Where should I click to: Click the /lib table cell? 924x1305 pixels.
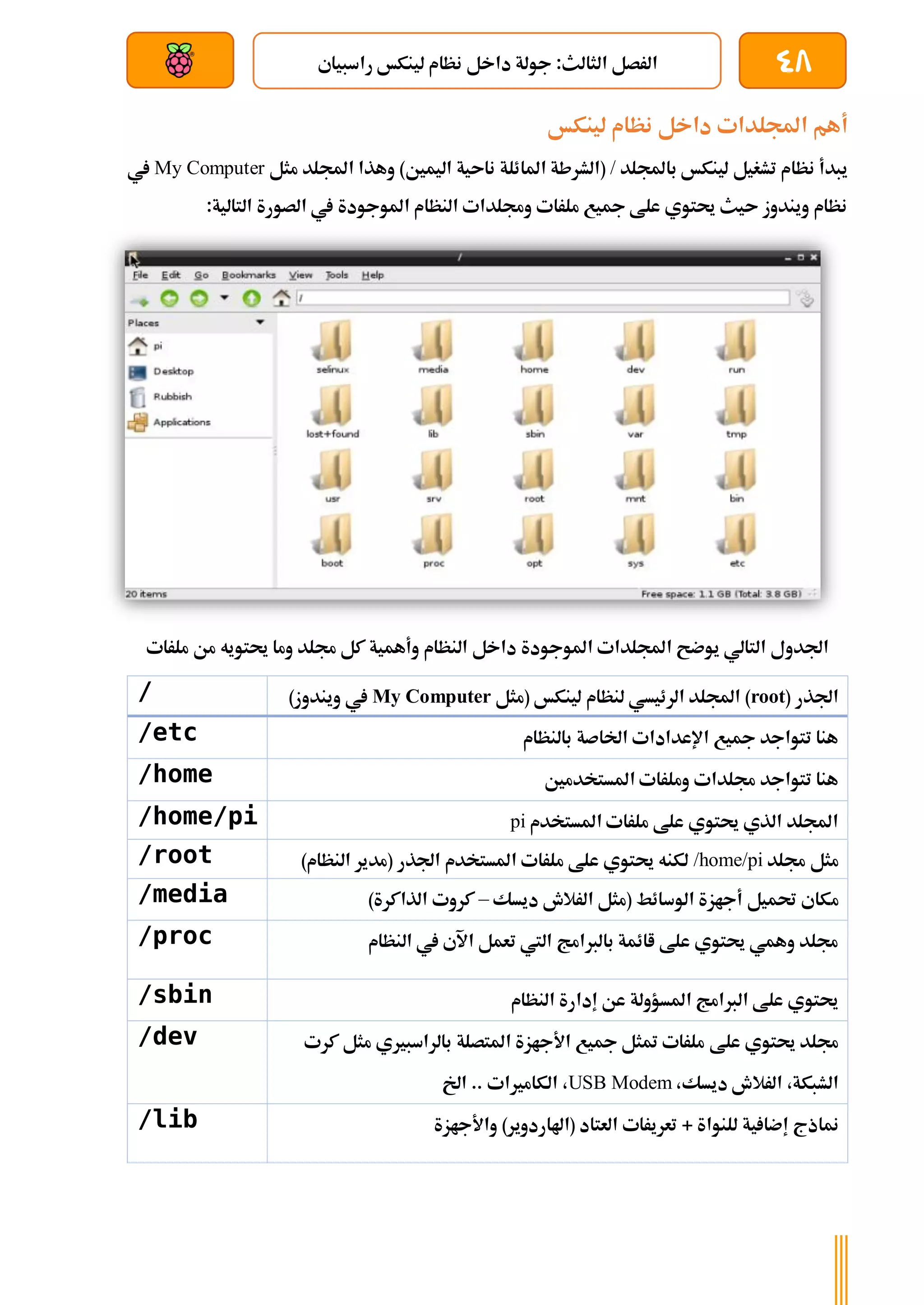point(197,1133)
